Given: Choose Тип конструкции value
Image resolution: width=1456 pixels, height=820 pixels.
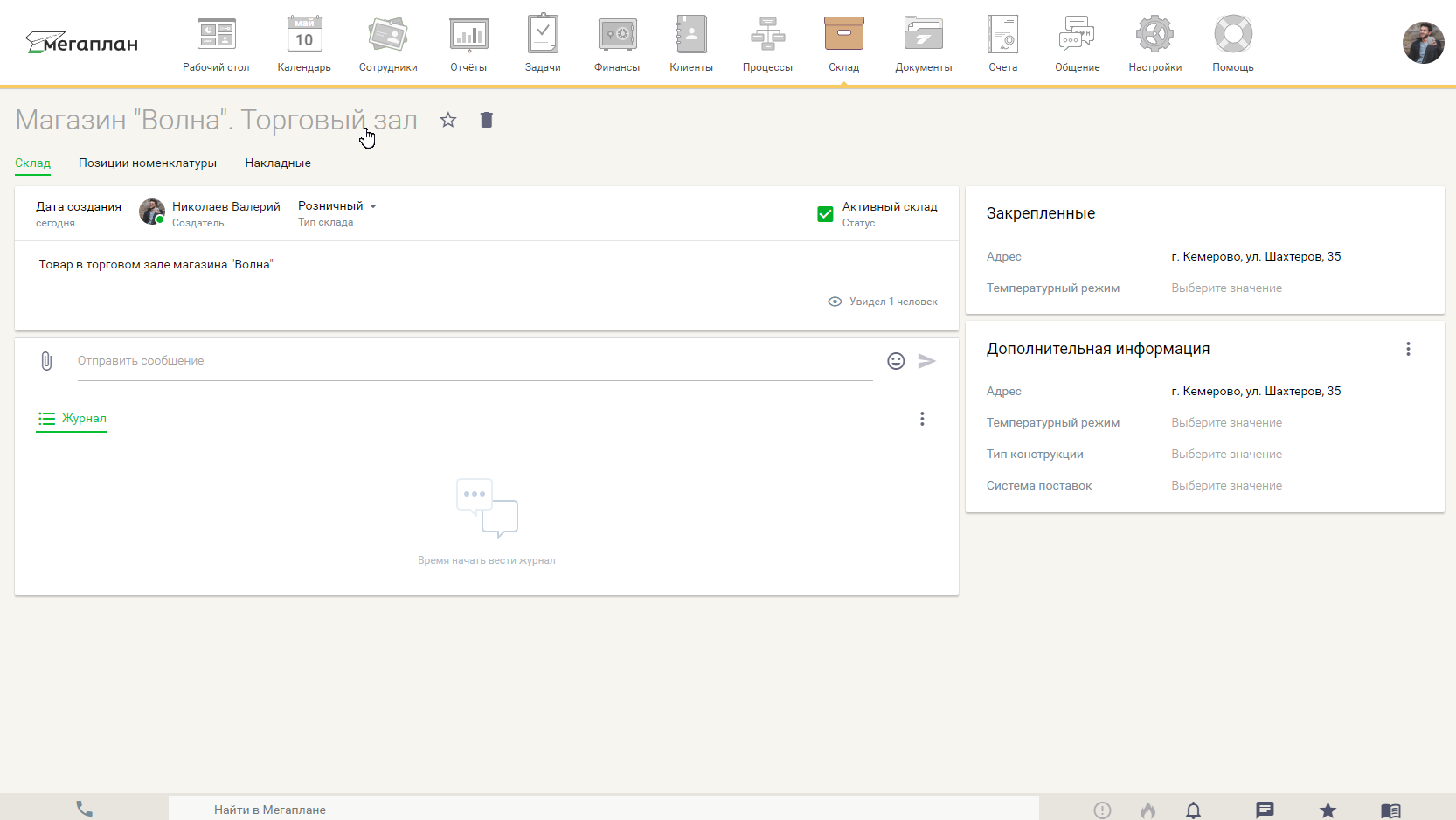Looking at the screenshot, I should pos(1226,454).
